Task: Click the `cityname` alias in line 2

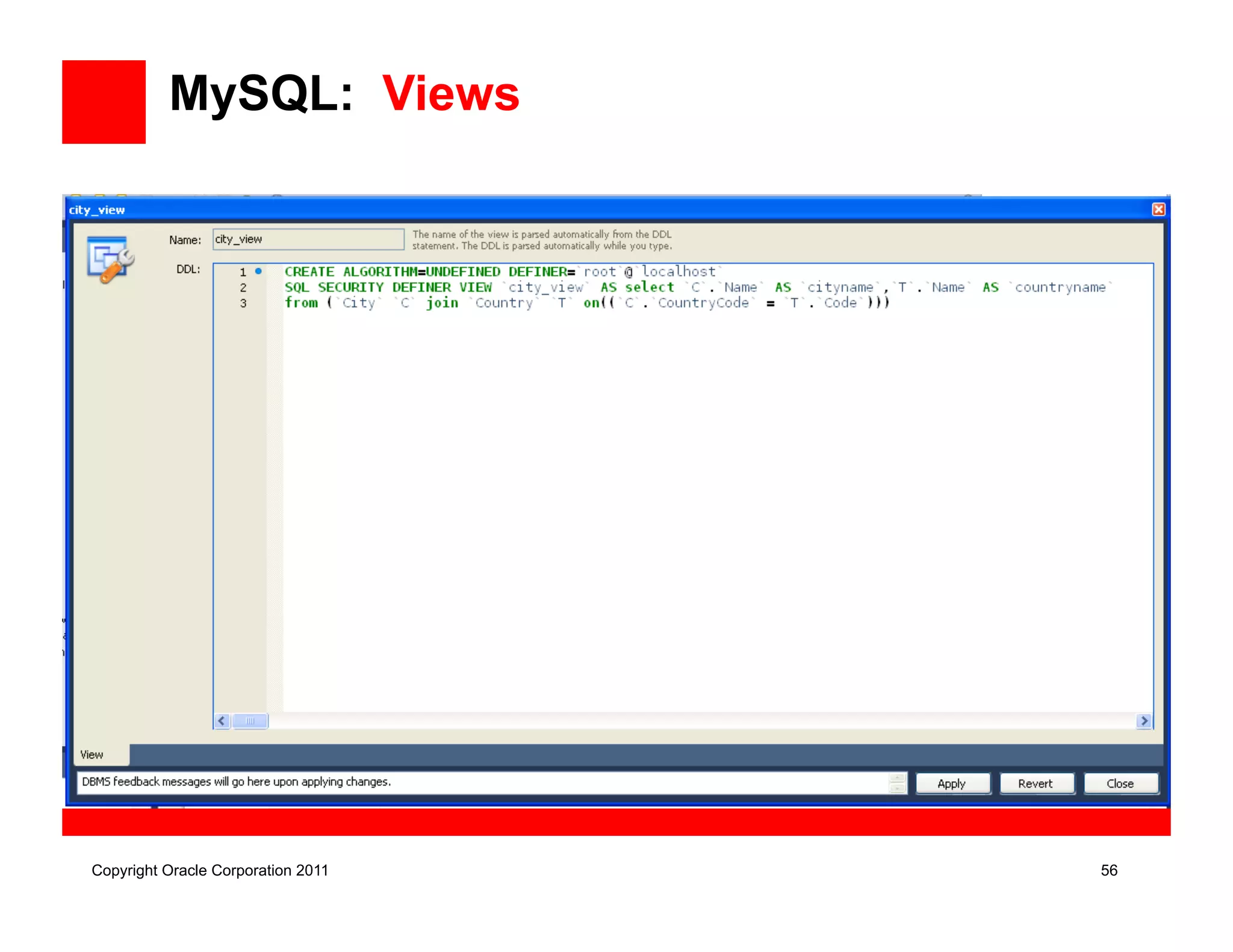Action: pos(840,288)
